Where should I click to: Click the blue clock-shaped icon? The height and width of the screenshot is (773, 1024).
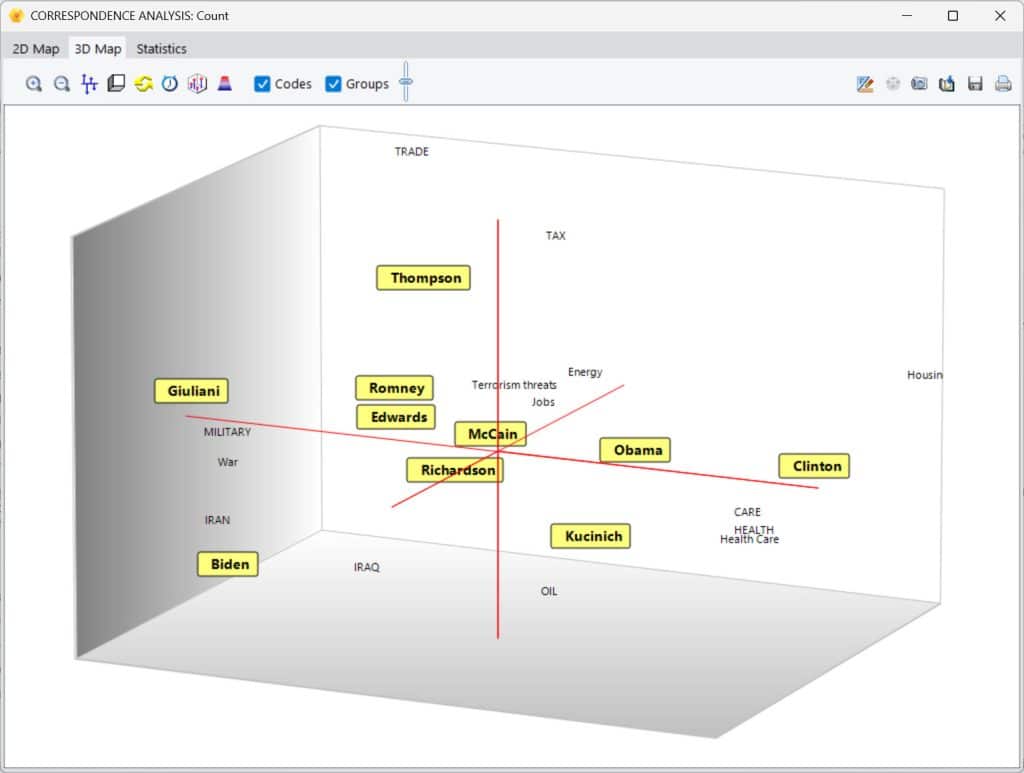[170, 84]
